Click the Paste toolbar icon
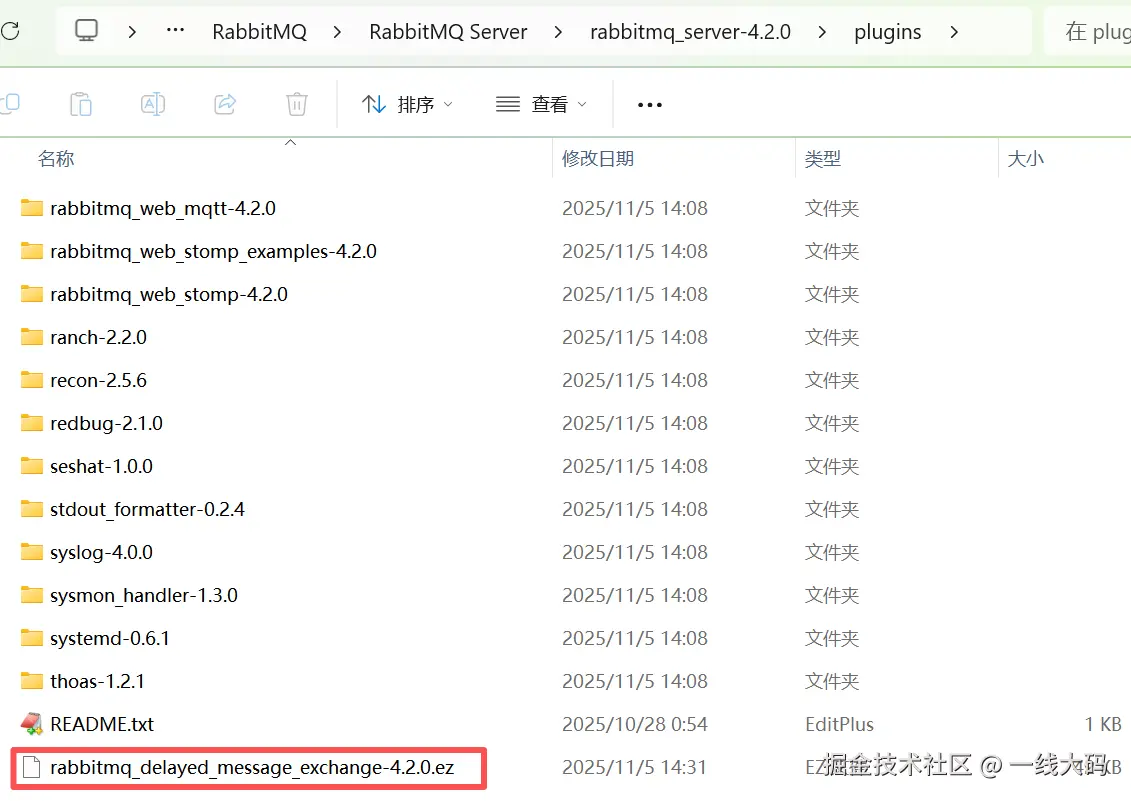The image size is (1131, 801). 81,105
